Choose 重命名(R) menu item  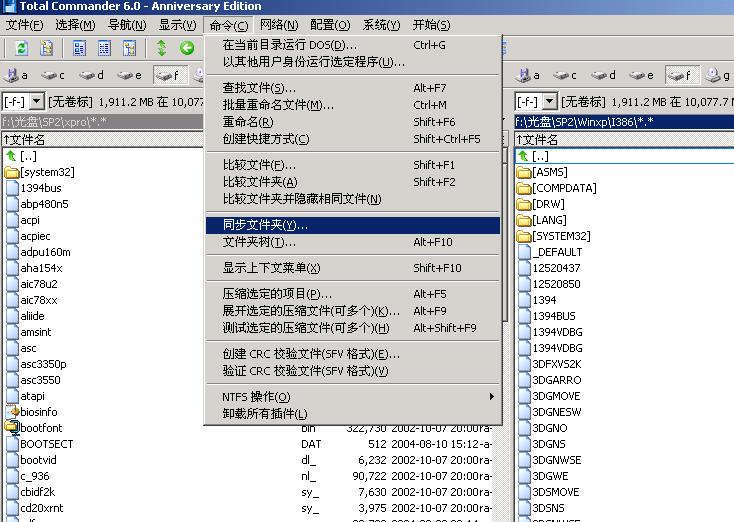[x=353, y=122]
